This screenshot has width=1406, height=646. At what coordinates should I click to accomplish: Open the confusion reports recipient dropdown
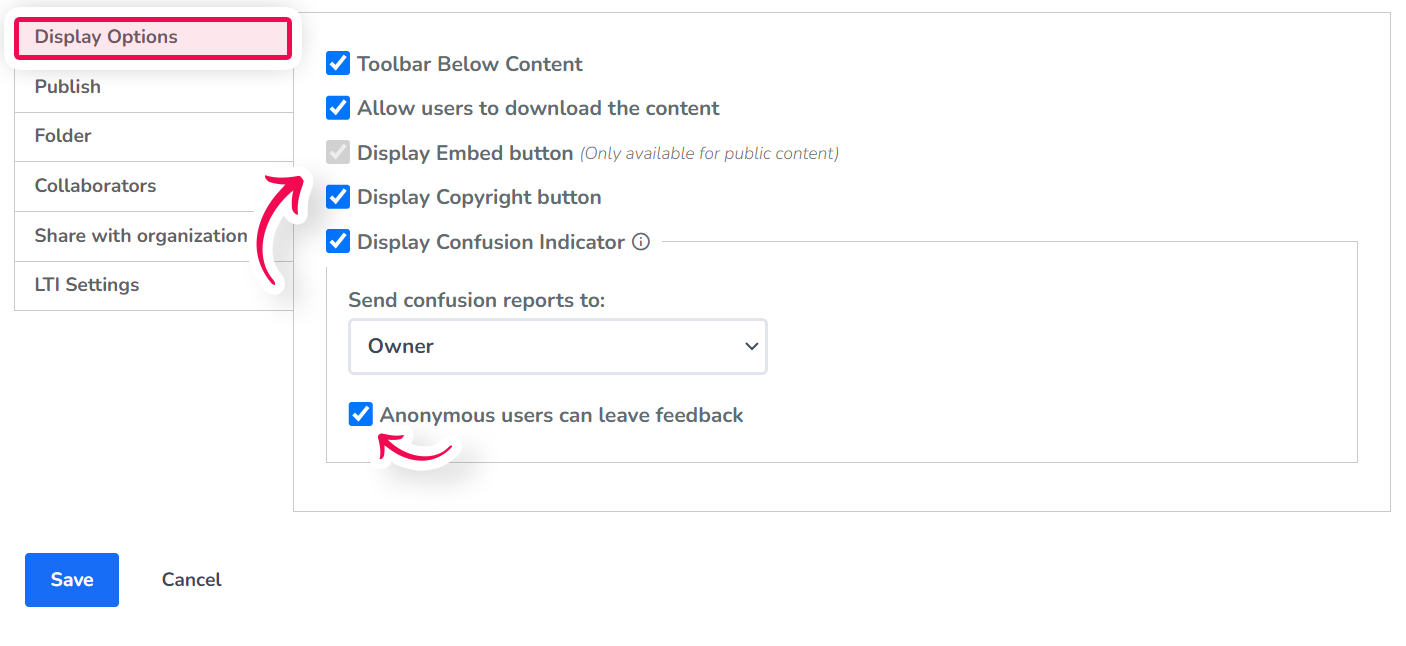557,345
